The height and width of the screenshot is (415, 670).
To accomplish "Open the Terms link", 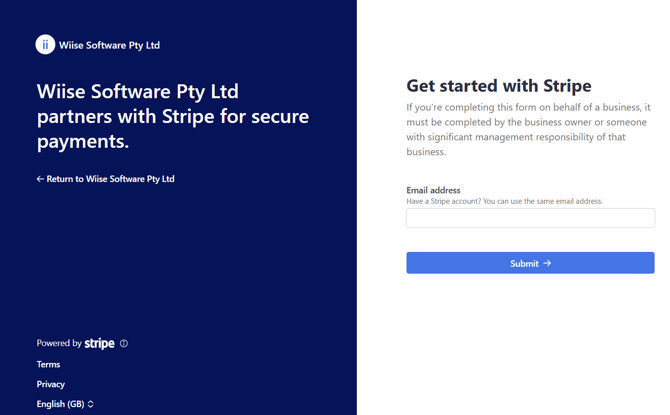I will (48, 364).
